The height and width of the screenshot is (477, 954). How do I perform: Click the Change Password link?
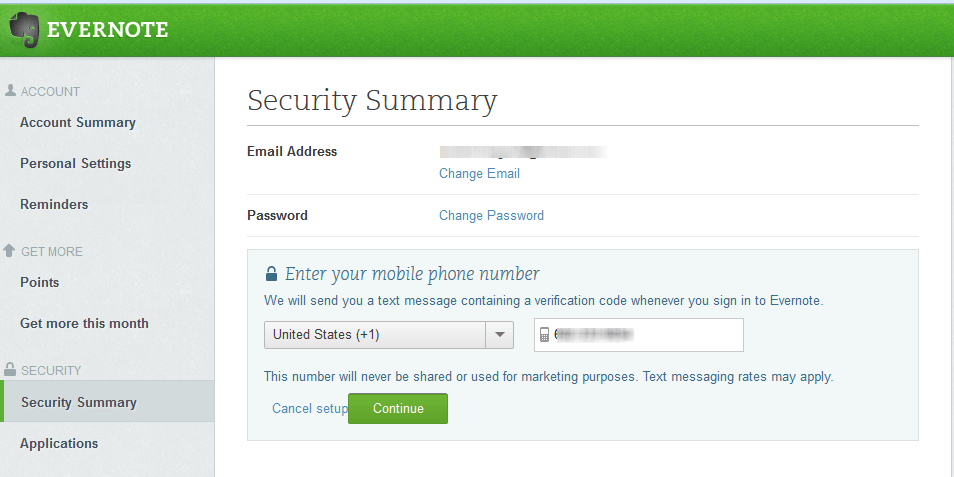[492, 215]
